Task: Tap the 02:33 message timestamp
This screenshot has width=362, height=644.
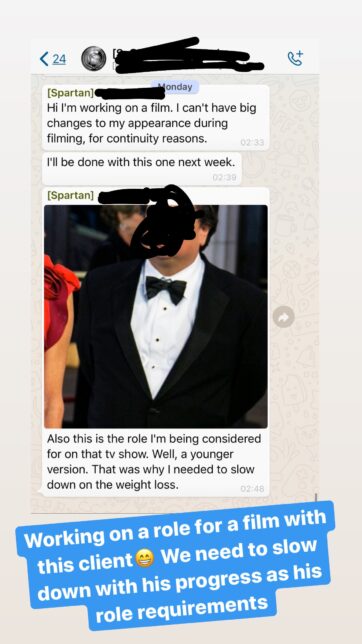Action: [252, 143]
